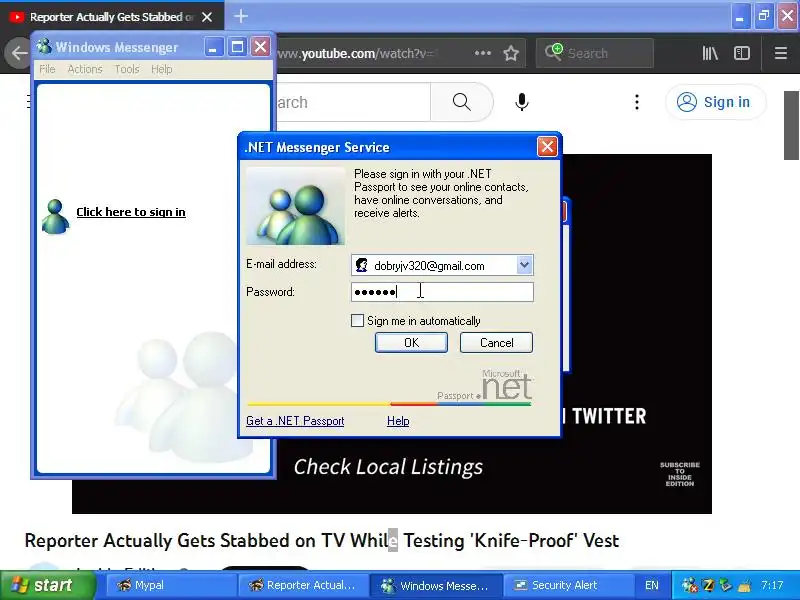The width and height of the screenshot is (800, 600).
Task: Open the Help link in sign-in dialog
Action: 398,421
